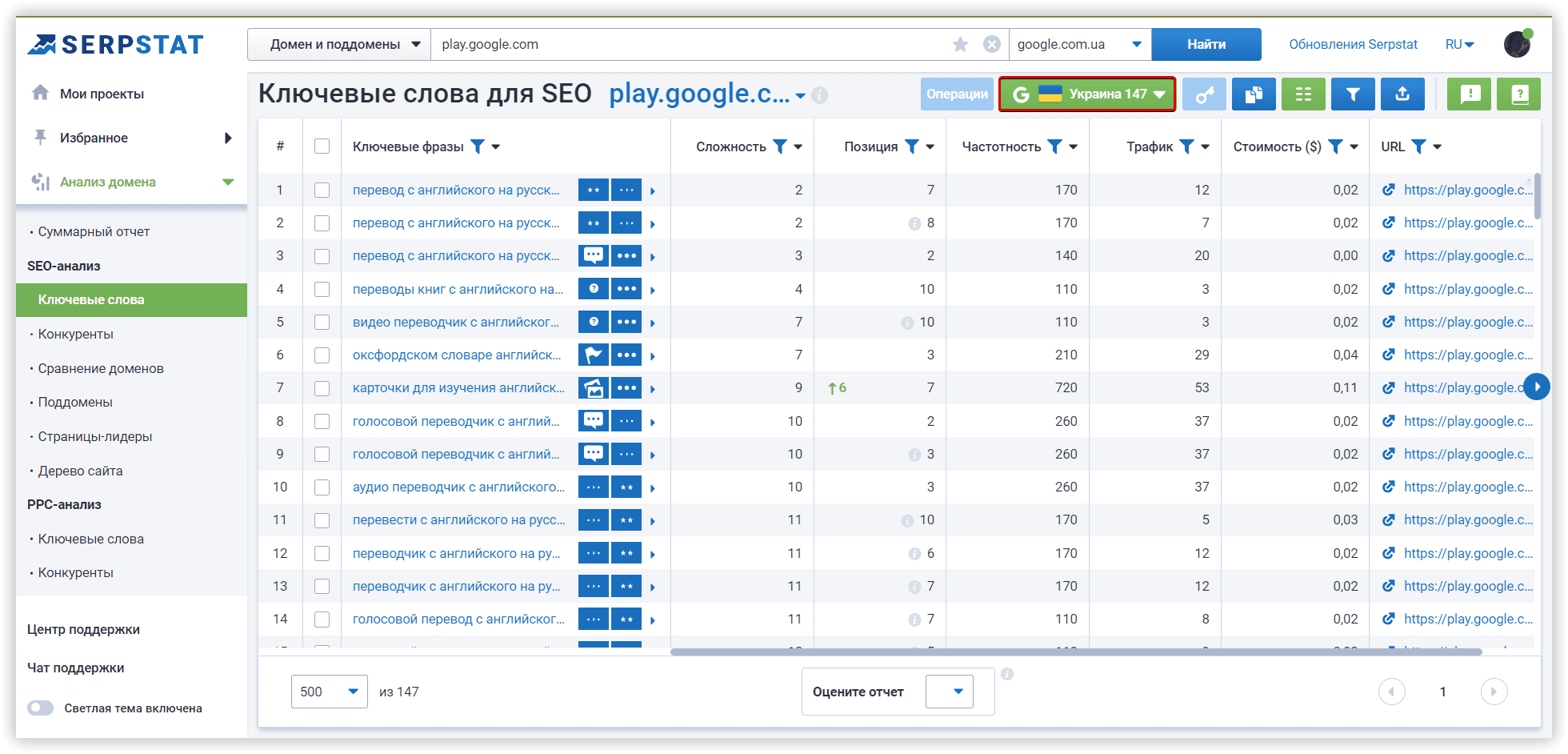Open Чат поддержки link
1568x754 pixels.
75,668
